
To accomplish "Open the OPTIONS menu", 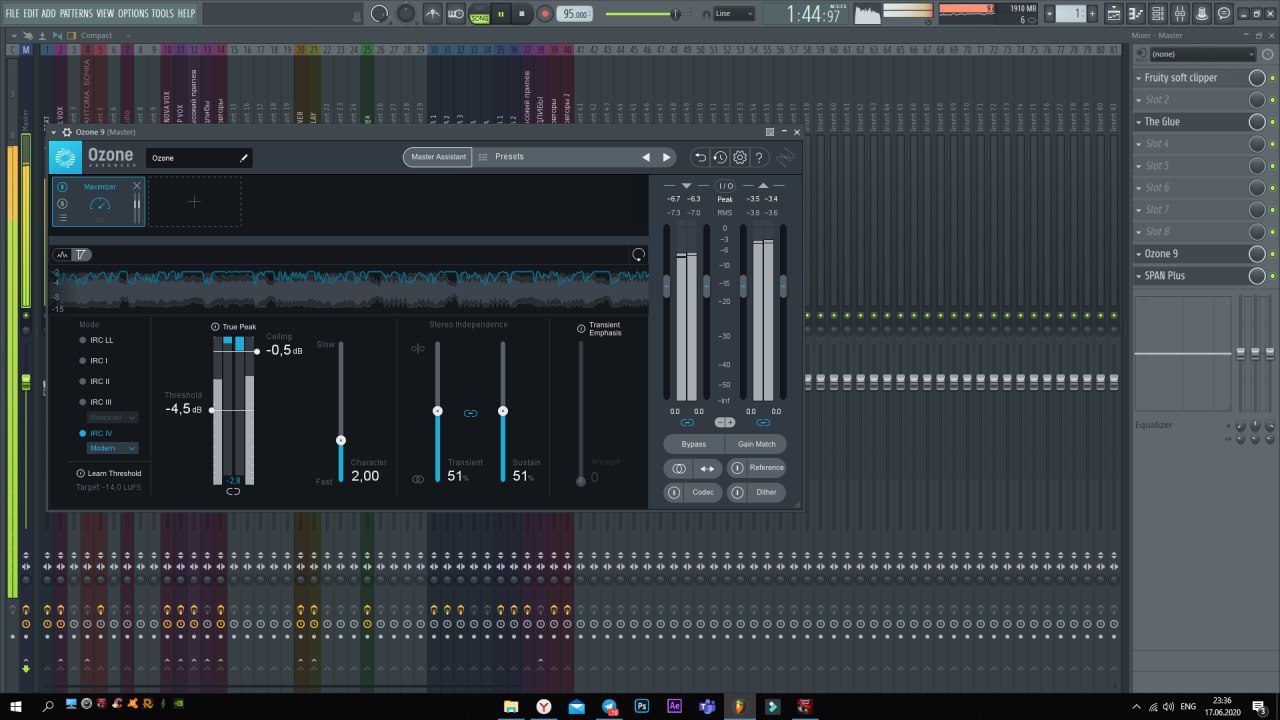I will 133,13.
